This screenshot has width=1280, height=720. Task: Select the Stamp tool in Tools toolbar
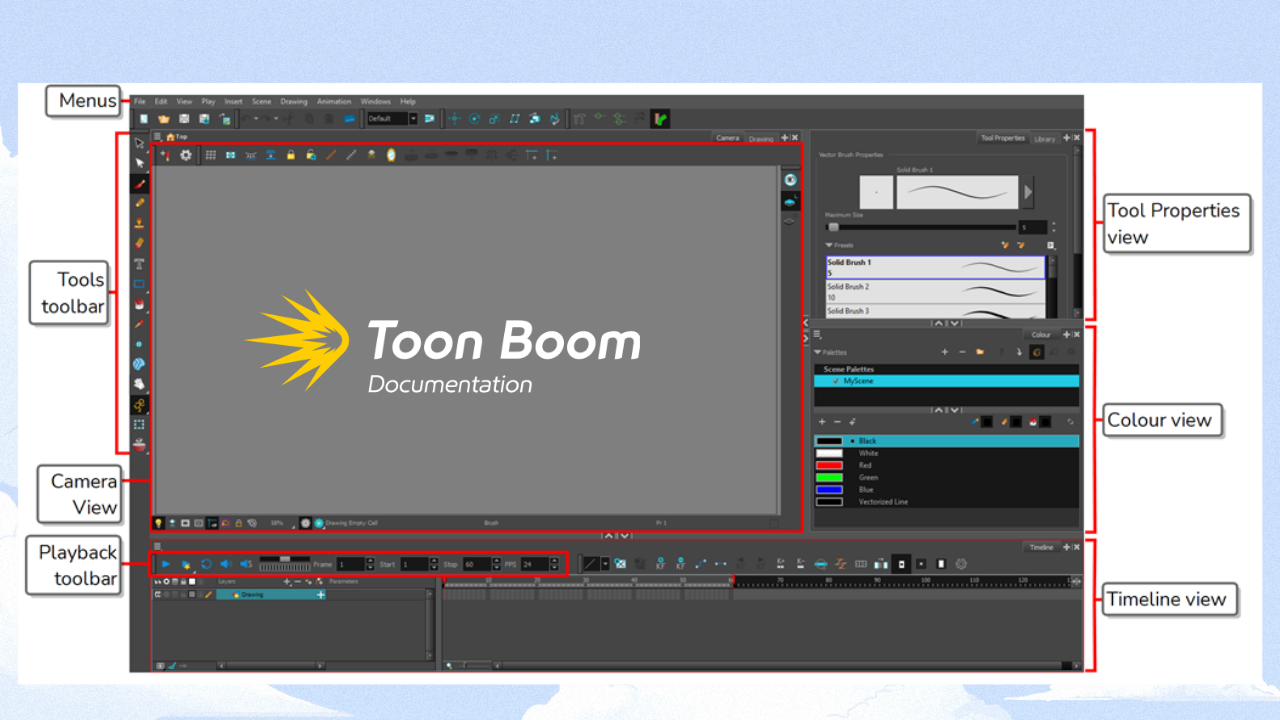(x=140, y=223)
